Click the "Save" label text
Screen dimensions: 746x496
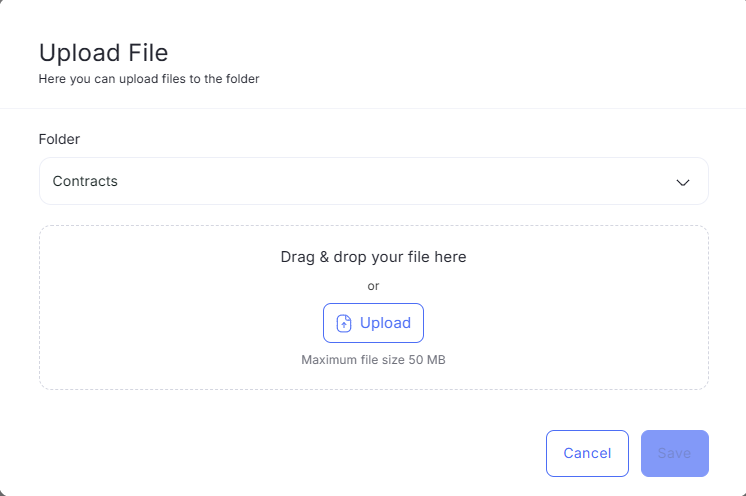[x=674, y=453]
